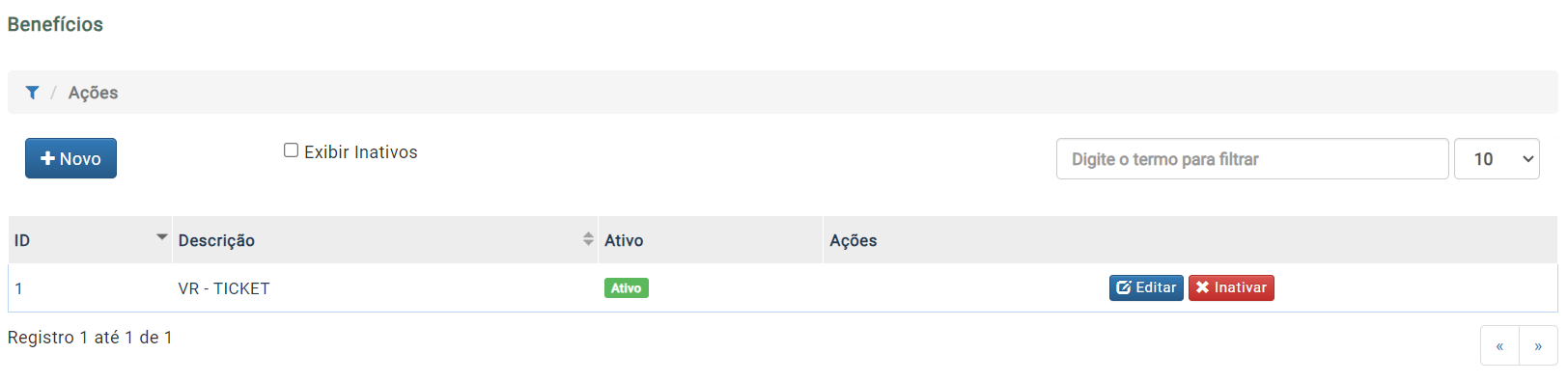Click the Exibir Inativos label
Viewport: 1568px width, 381px height.
click(361, 152)
